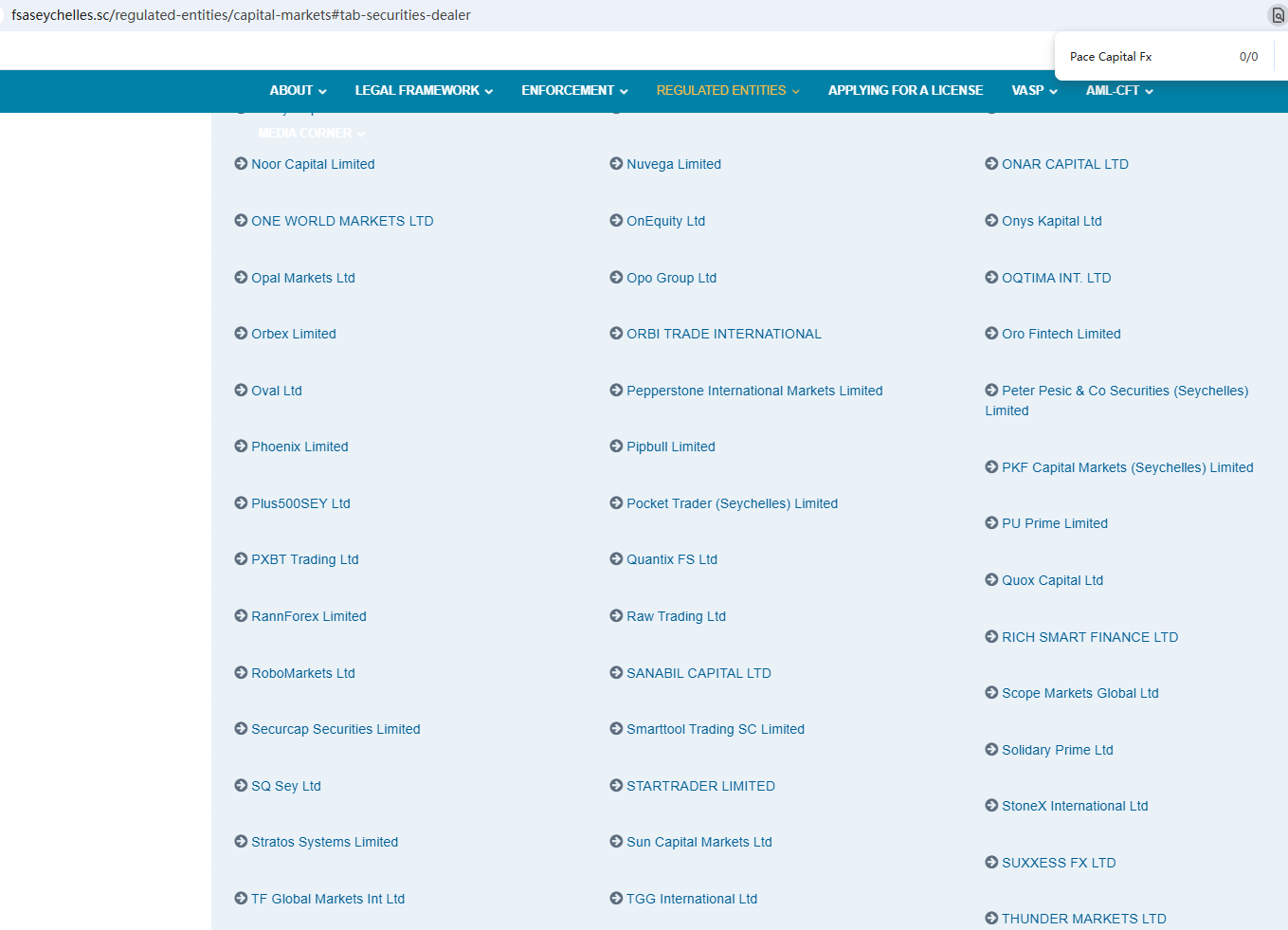
Task: Open APPLYING FOR A LICENSE page
Action: point(905,91)
